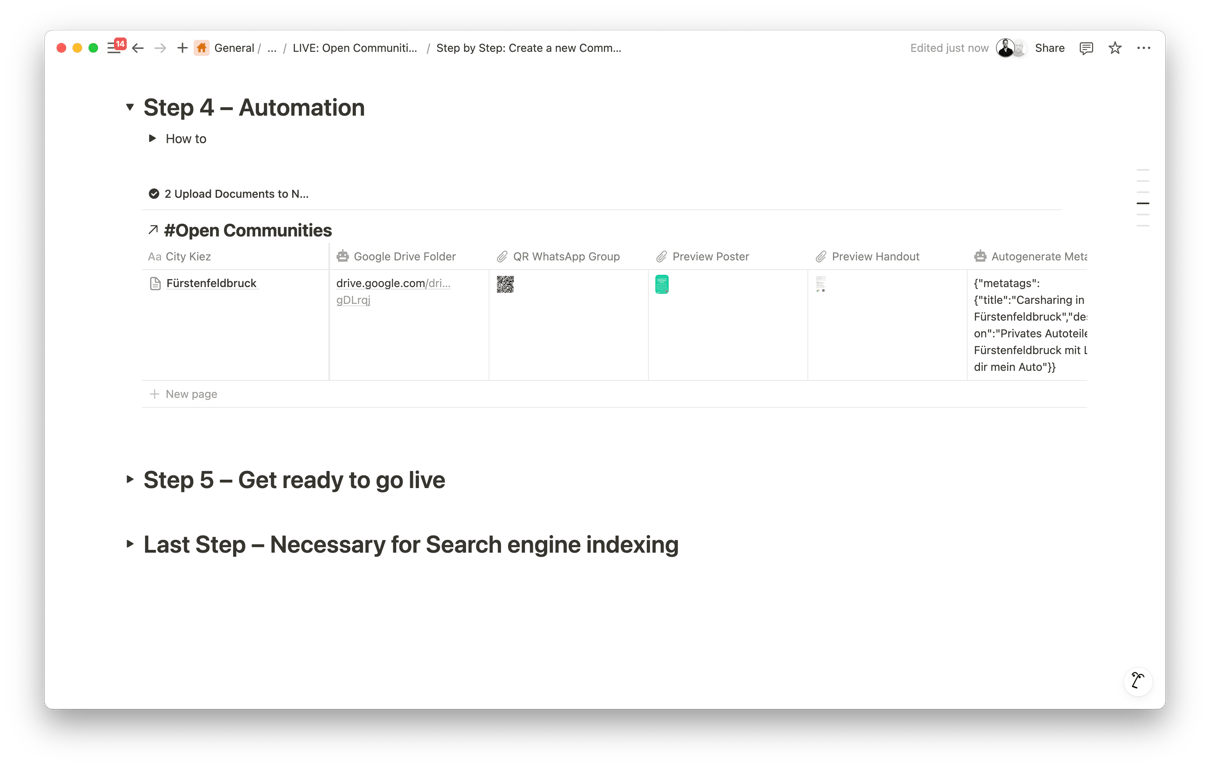Viewport: 1210px width, 768px height.
Task: Click the Step 4 – Automation heading text
Action: pyautogui.click(x=254, y=107)
